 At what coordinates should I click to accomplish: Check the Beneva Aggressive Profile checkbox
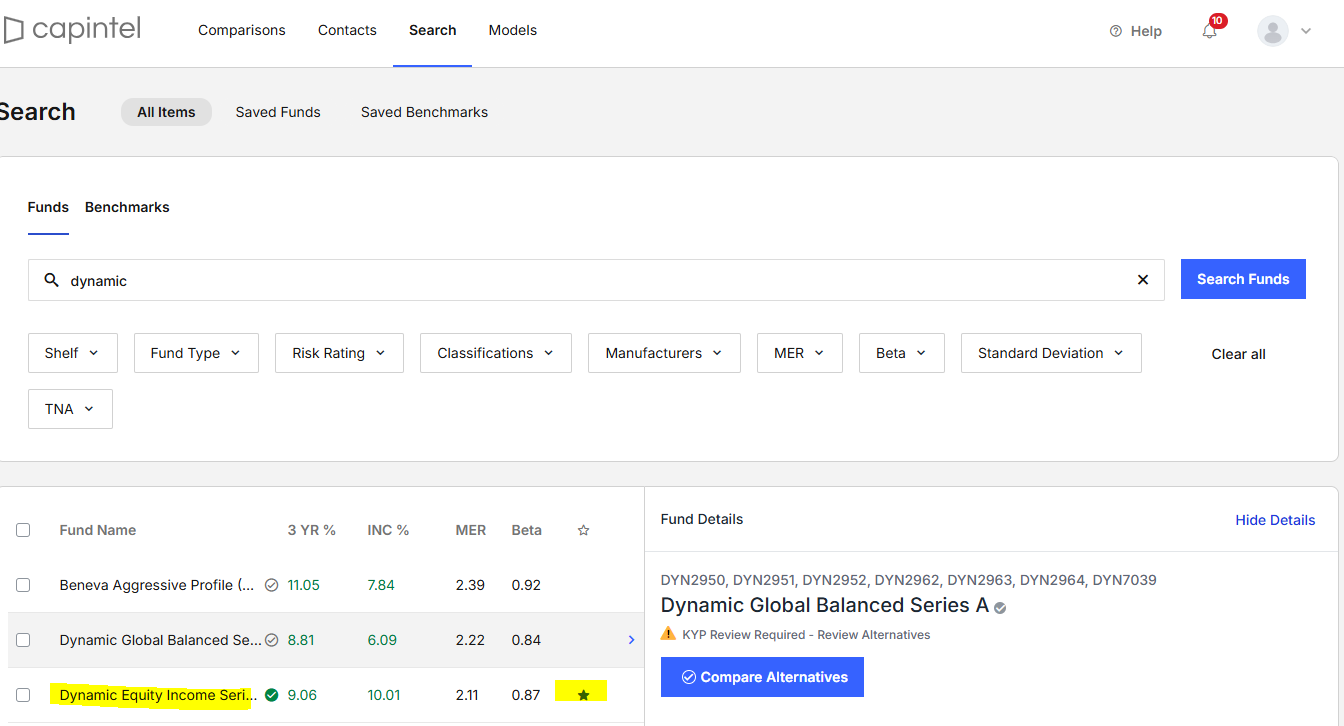click(23, 585)
